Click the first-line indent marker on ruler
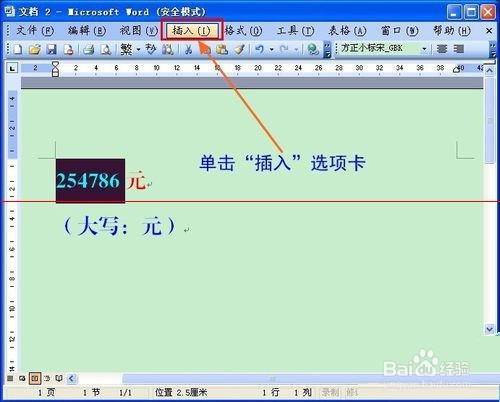Screen dimensions: 500x402 55,64
